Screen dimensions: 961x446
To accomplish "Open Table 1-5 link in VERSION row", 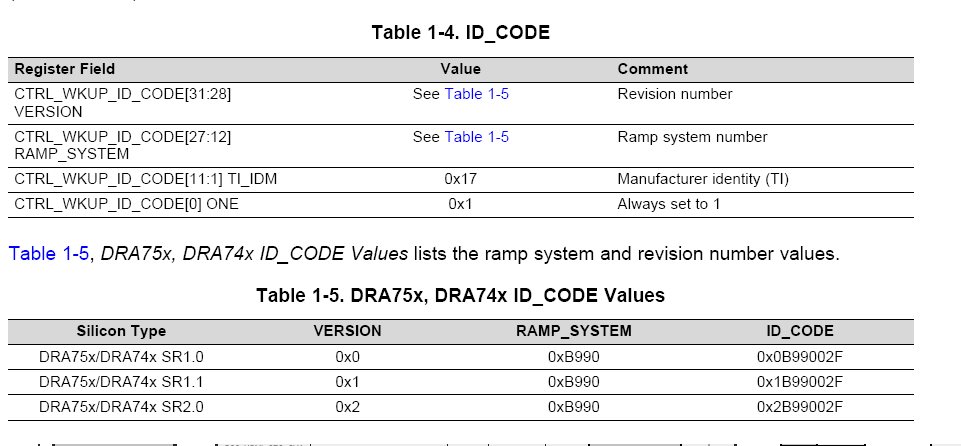I will click(x=477, y=94).
